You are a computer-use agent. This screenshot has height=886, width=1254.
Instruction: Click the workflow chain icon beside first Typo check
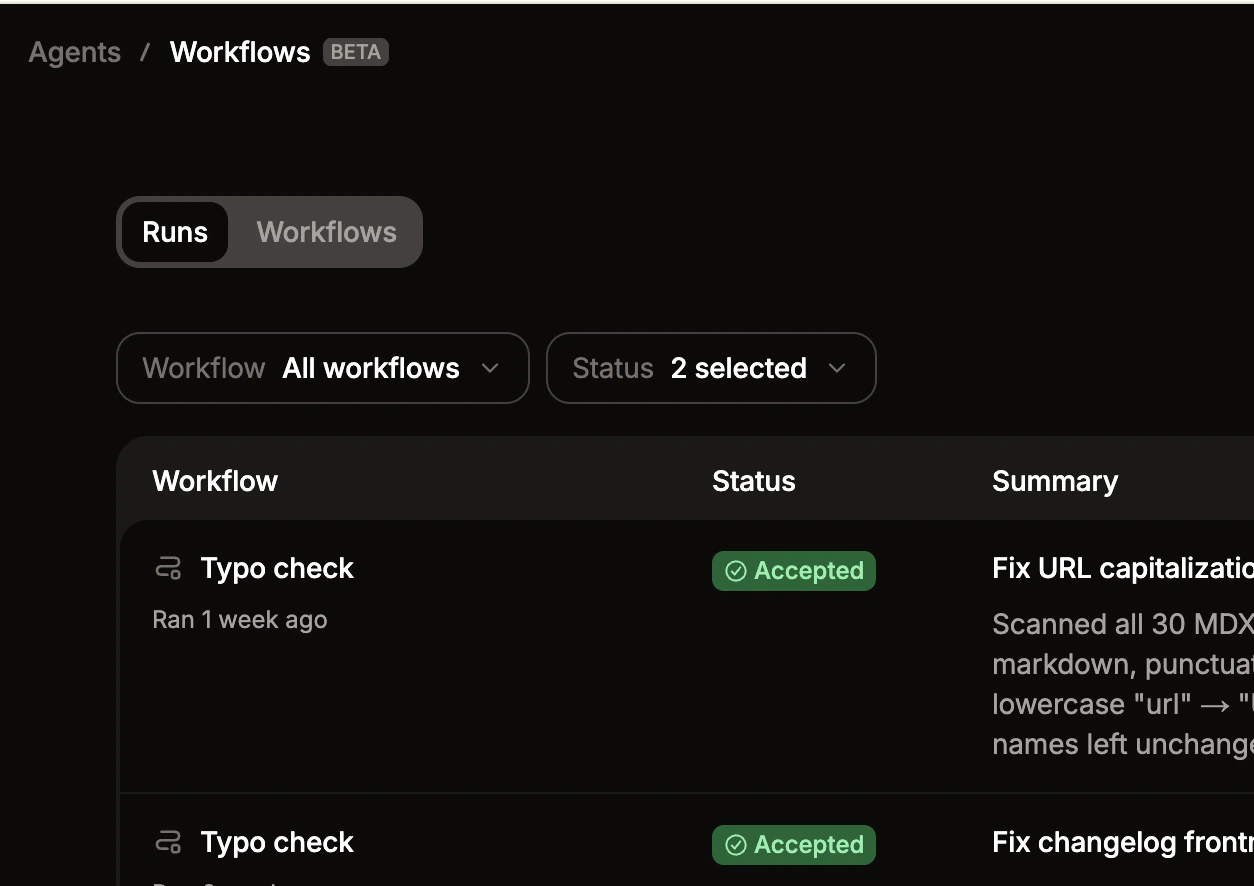(x=168, y=567)
